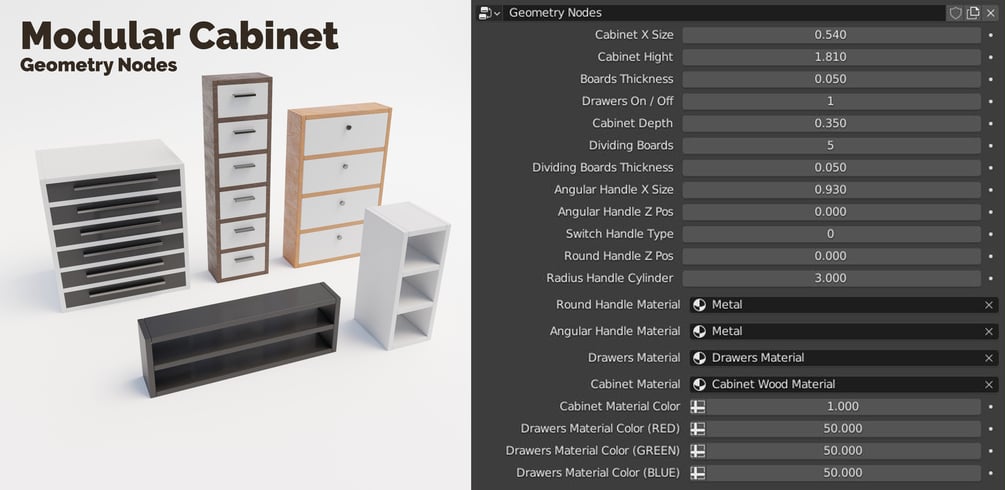Adjust Drawers Material Color (RED) value field
The width and height of the screenshot is (1005, 490).
[843, 428]
